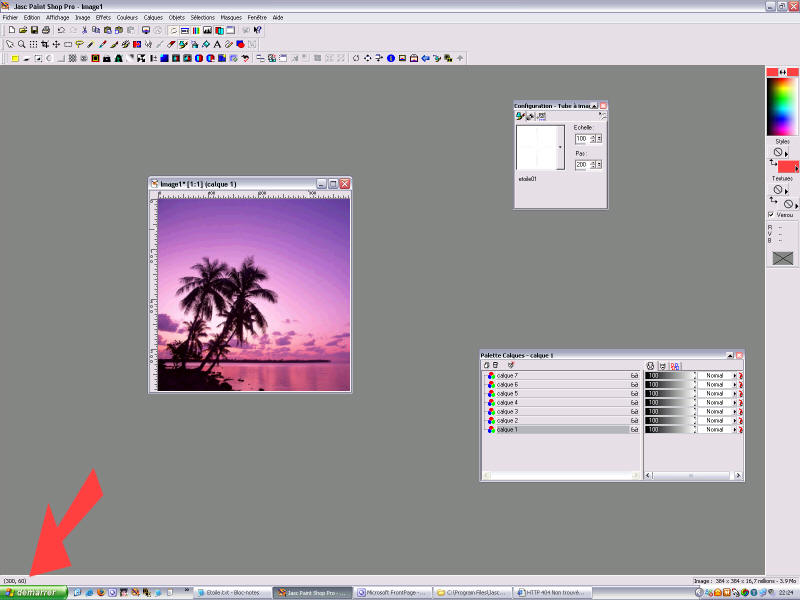800x600 pixels.
Task: Open blend mode dropdown for calque 2
Action: click(x=717, y=420)
